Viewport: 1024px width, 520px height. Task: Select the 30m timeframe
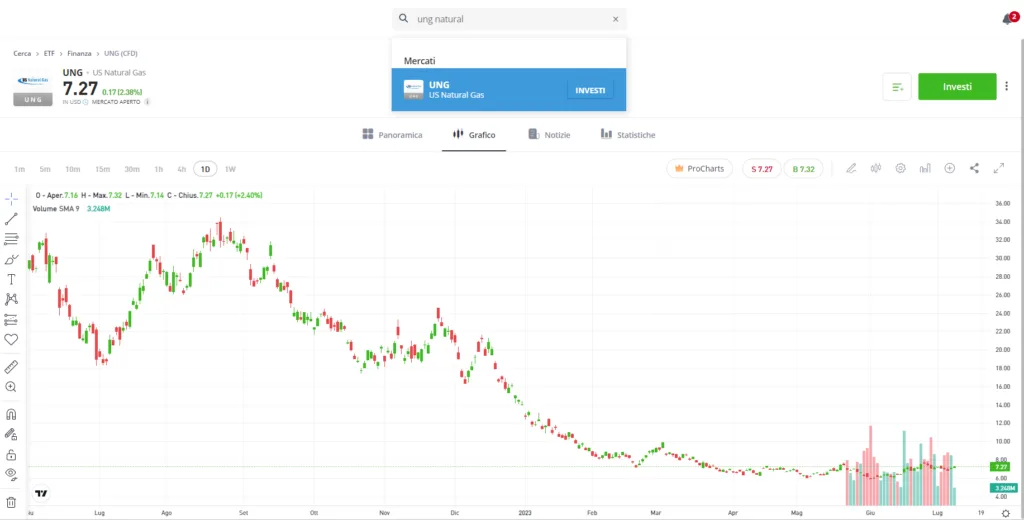point(132,169)
